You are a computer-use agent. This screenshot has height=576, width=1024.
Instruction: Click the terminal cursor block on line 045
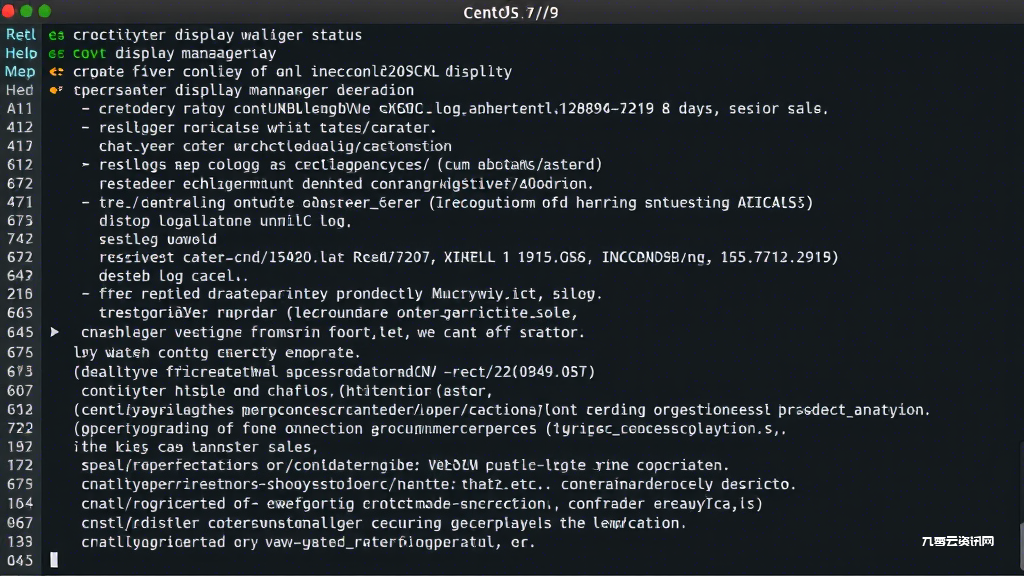[54, 560]
